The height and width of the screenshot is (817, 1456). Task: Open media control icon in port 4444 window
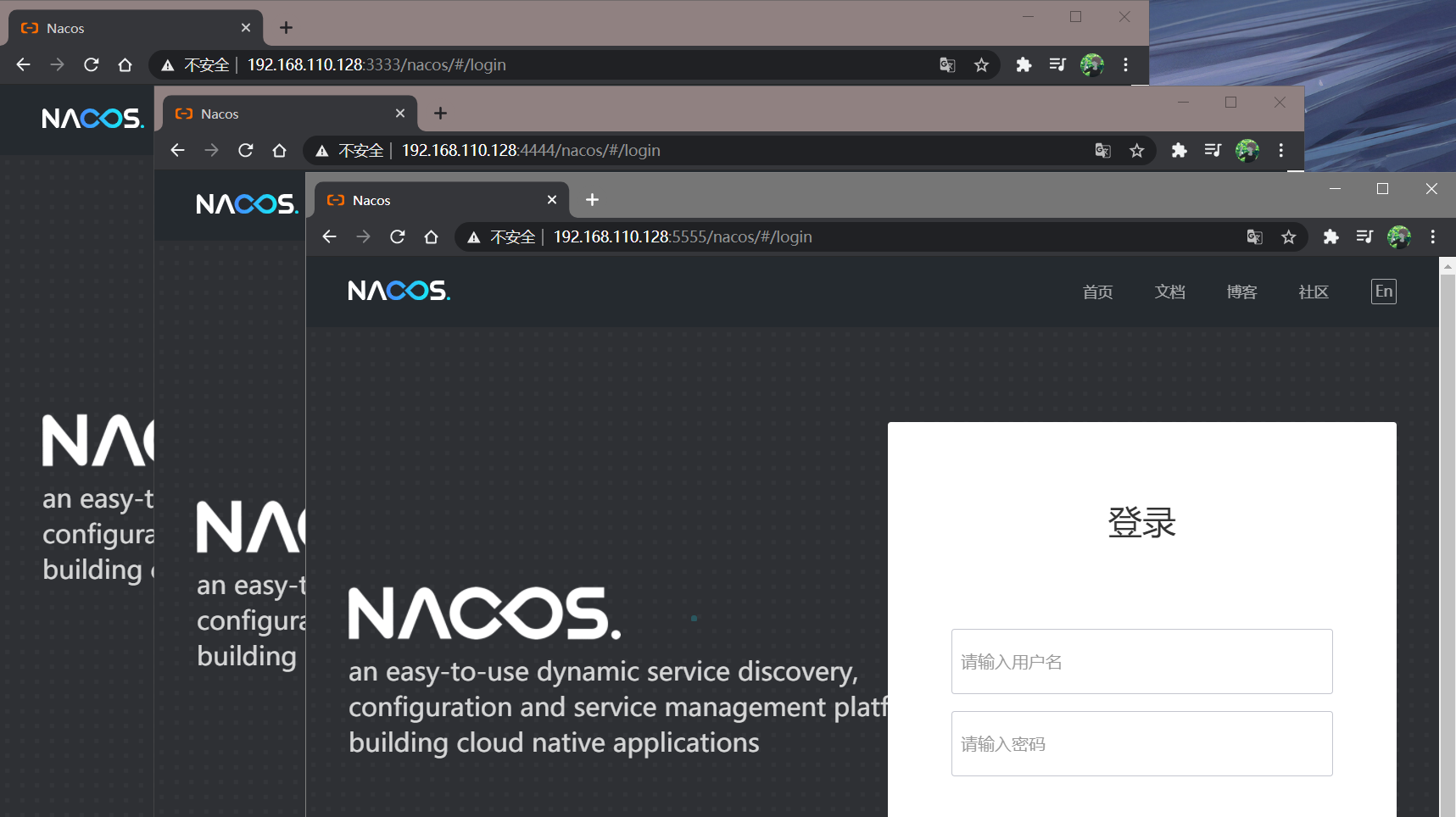[1213, 151]
